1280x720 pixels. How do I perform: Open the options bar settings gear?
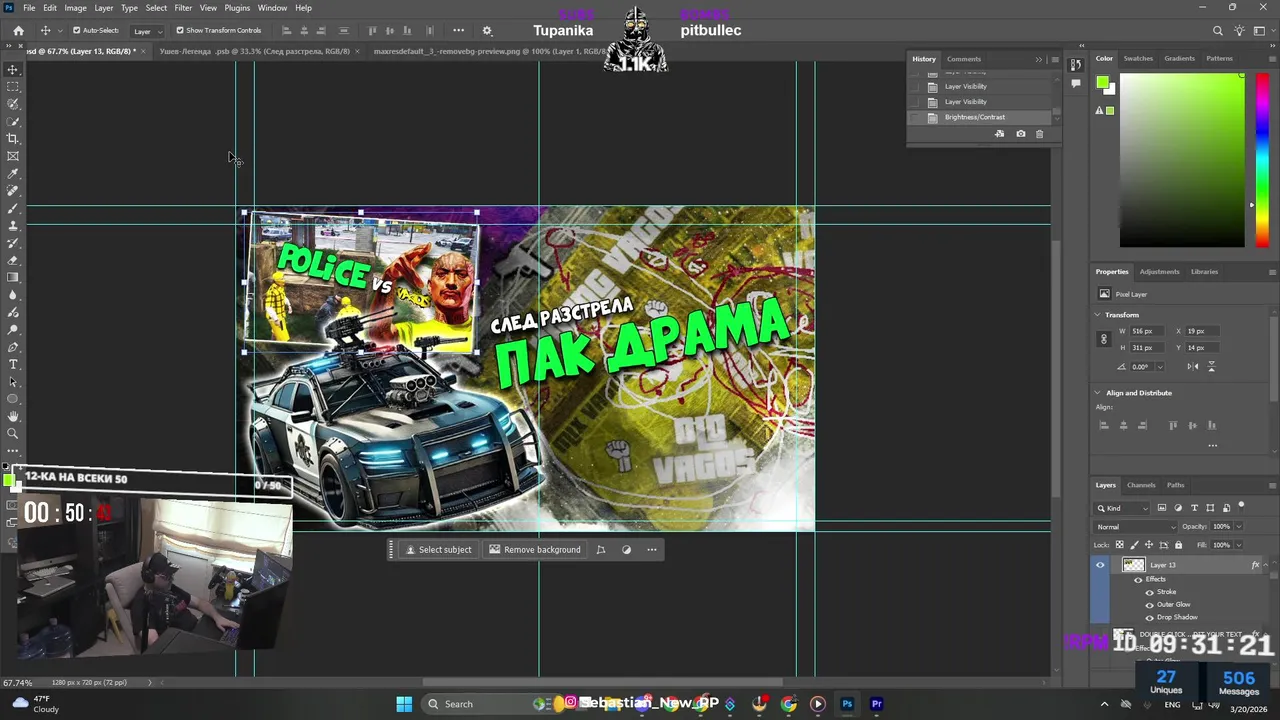pos(487,31)
